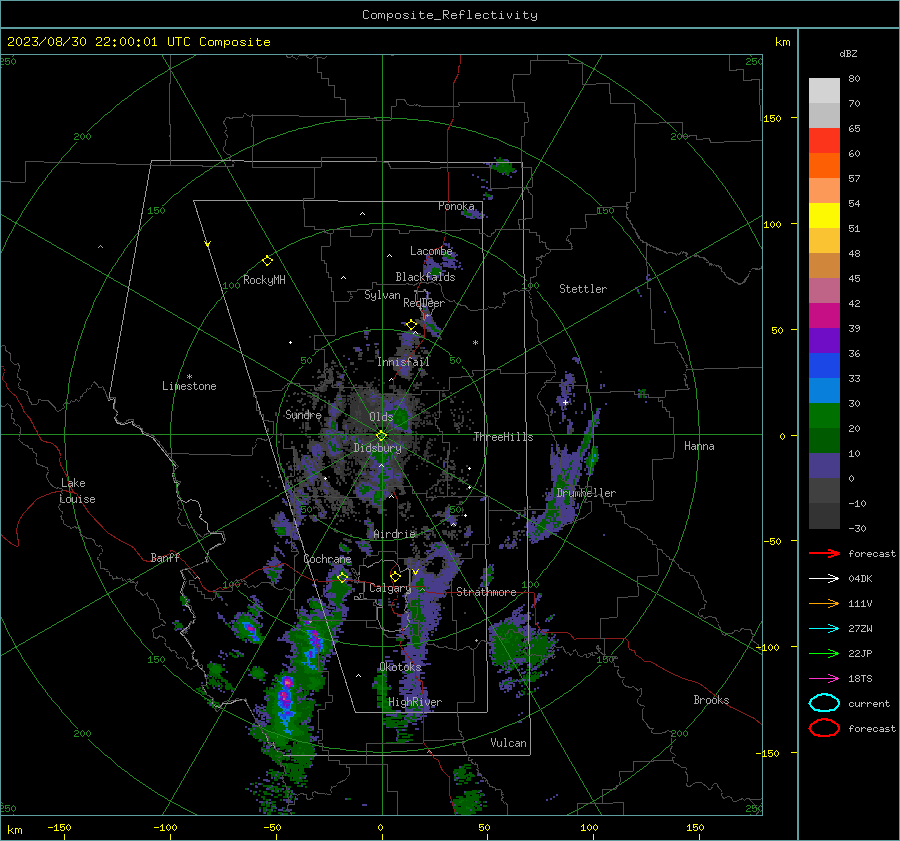Click the Sylvan label

(382, 295)
